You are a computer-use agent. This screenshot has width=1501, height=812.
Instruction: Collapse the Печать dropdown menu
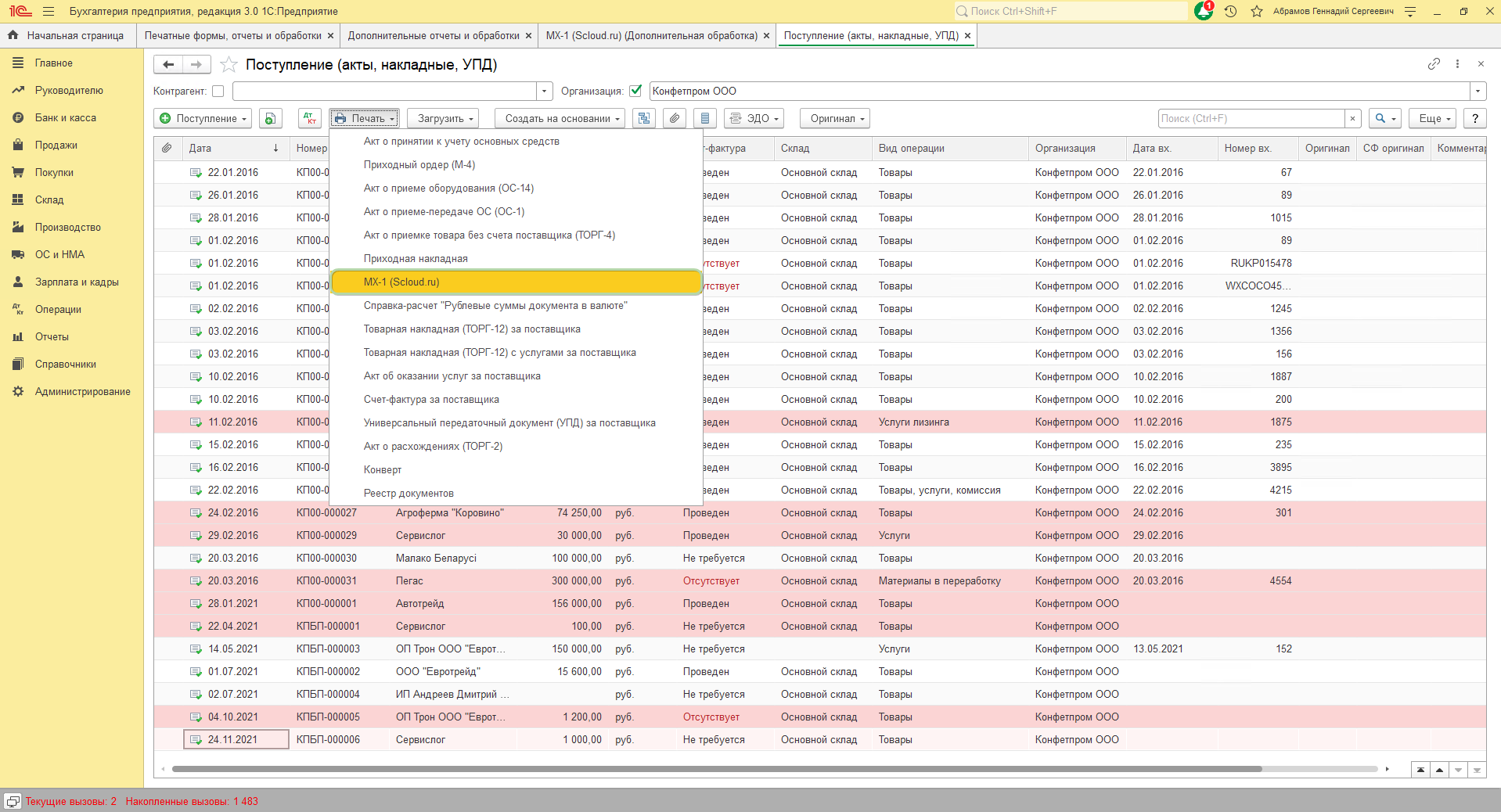coord(365,119)
